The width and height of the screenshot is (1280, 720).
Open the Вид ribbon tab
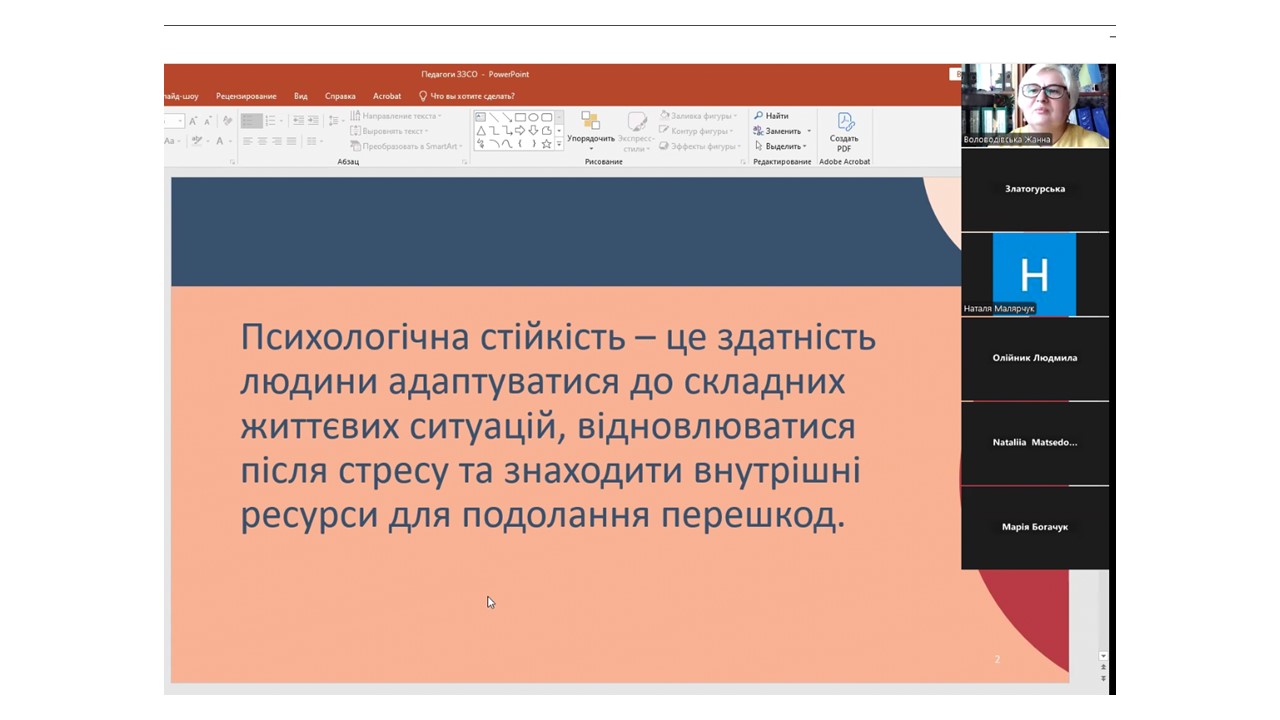pyautogui.click(x=301, y=96)
